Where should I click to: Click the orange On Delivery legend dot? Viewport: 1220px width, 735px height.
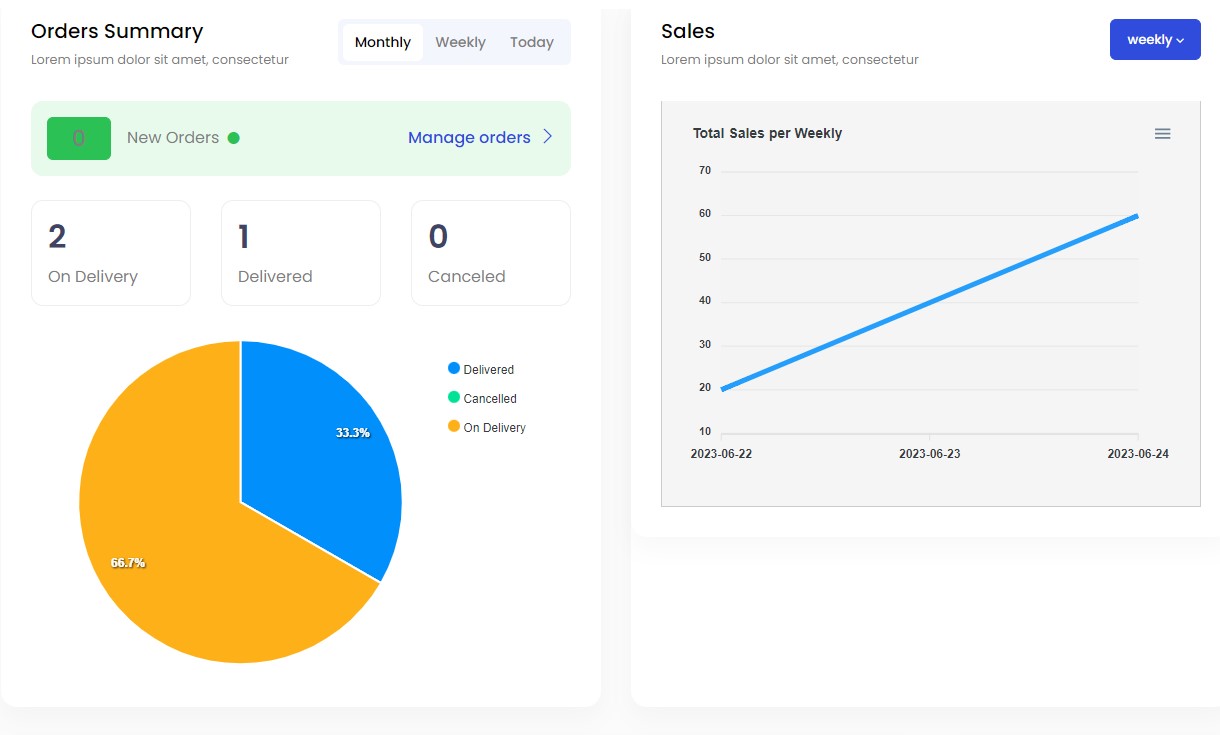pyautogui.click(x=452, y=426)
